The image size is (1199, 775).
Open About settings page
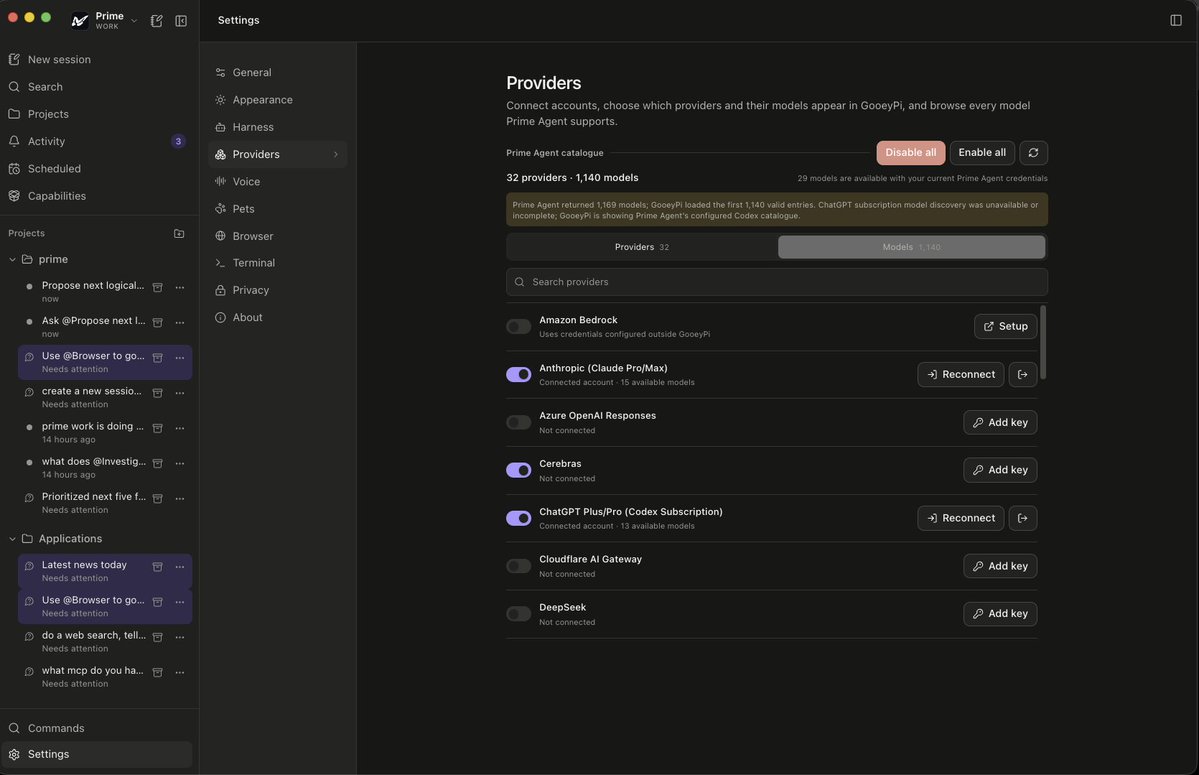tap(278, 317)
